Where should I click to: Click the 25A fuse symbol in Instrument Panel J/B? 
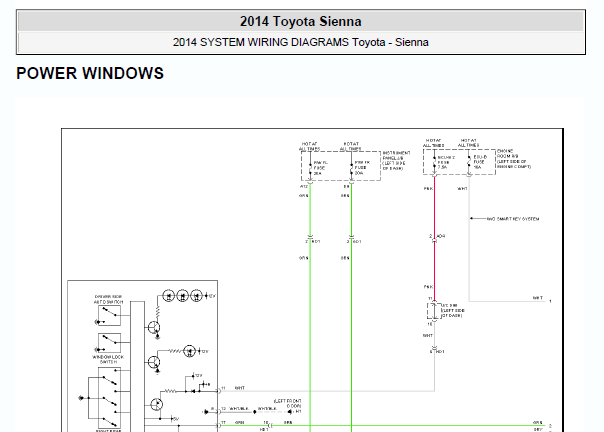[x=310, y=168]
